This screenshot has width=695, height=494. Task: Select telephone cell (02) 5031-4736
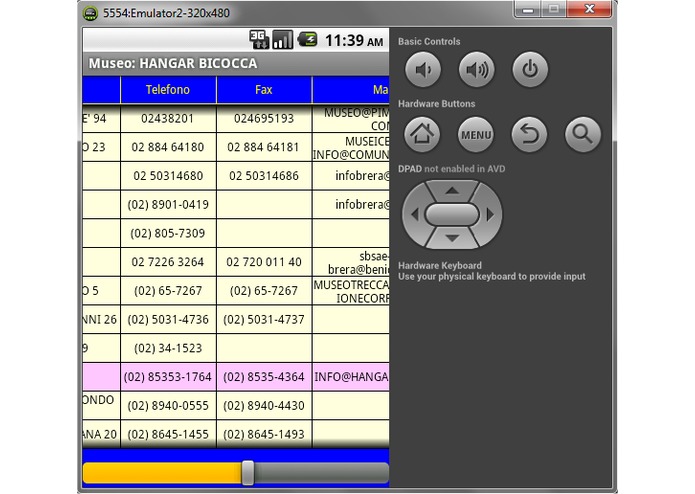pos(168,319)
